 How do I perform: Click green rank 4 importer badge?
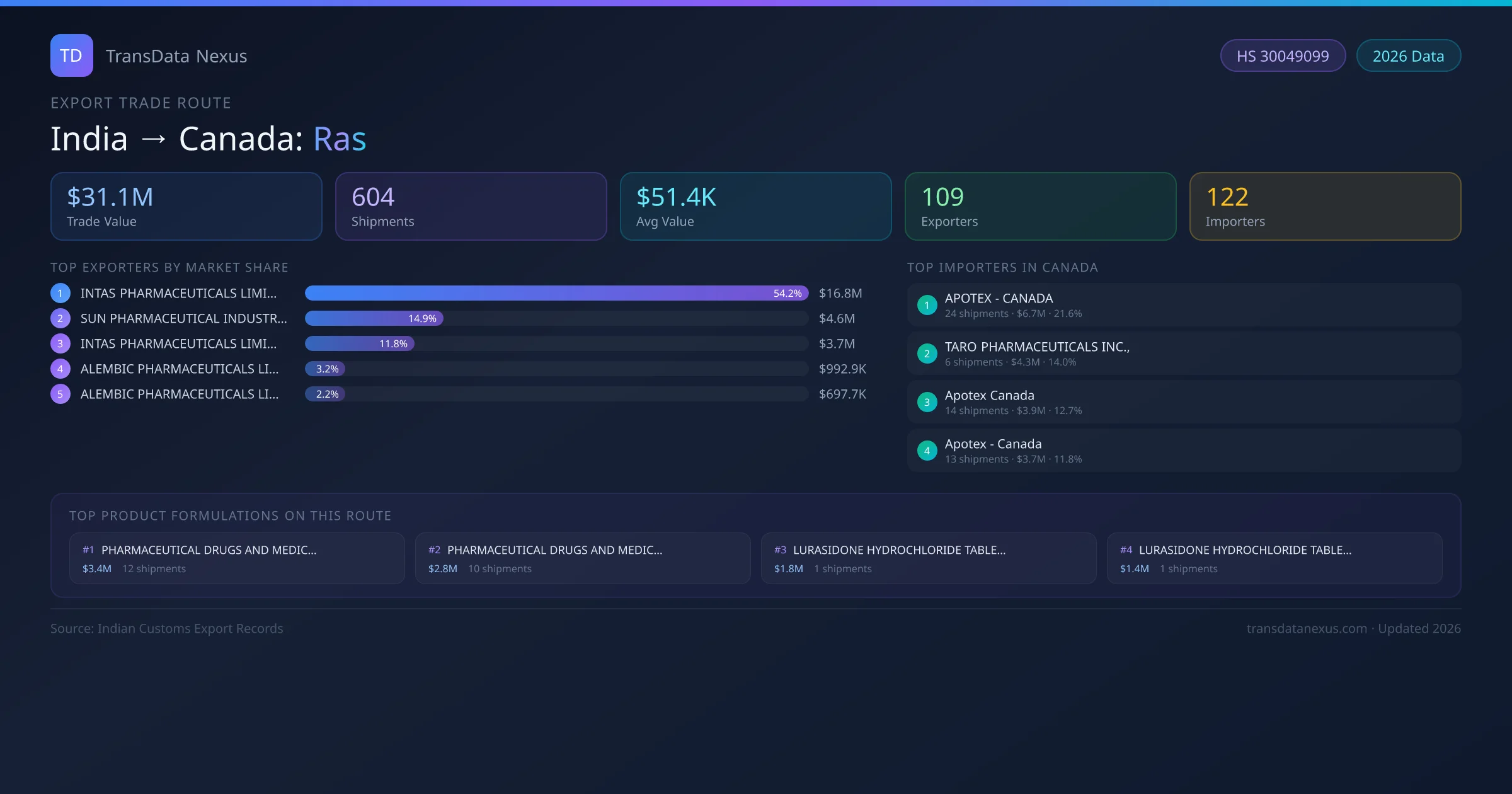[x=927, y=451]
